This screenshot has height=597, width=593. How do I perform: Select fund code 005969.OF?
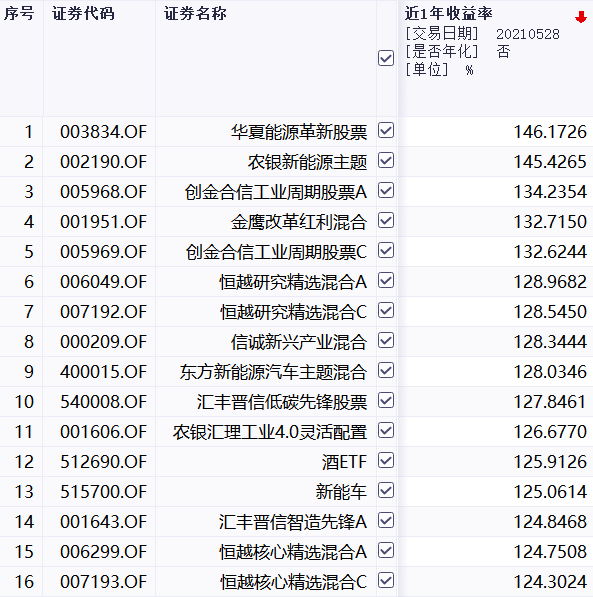(x=103, y=252)
